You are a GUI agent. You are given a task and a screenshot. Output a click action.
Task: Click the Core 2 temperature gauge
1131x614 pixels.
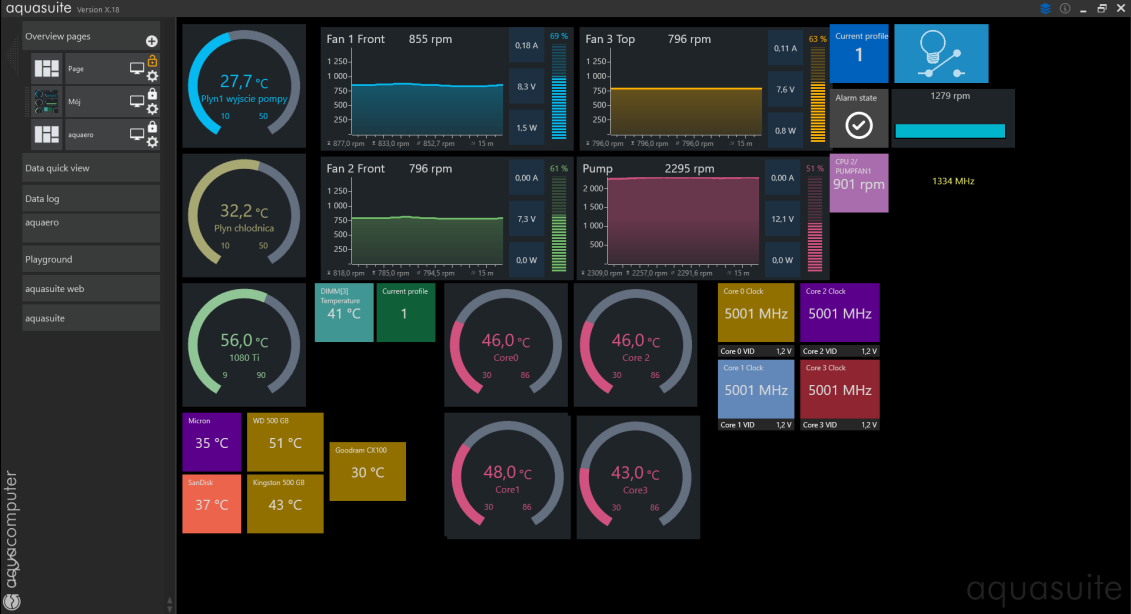tap(635, 345)
